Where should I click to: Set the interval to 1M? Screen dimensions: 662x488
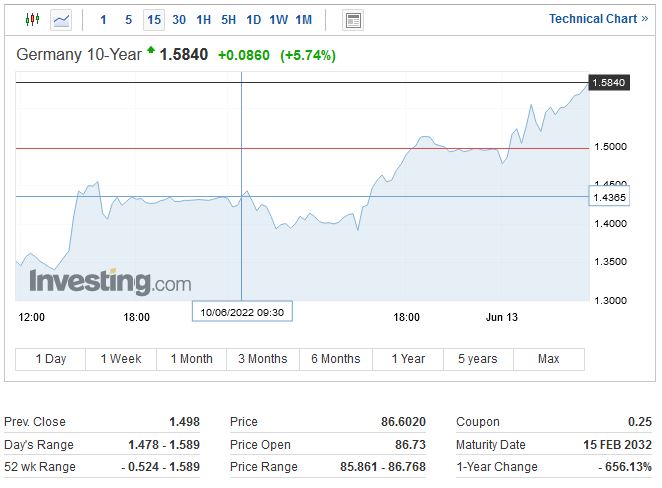pyautogui.click(x=304, y=19)
